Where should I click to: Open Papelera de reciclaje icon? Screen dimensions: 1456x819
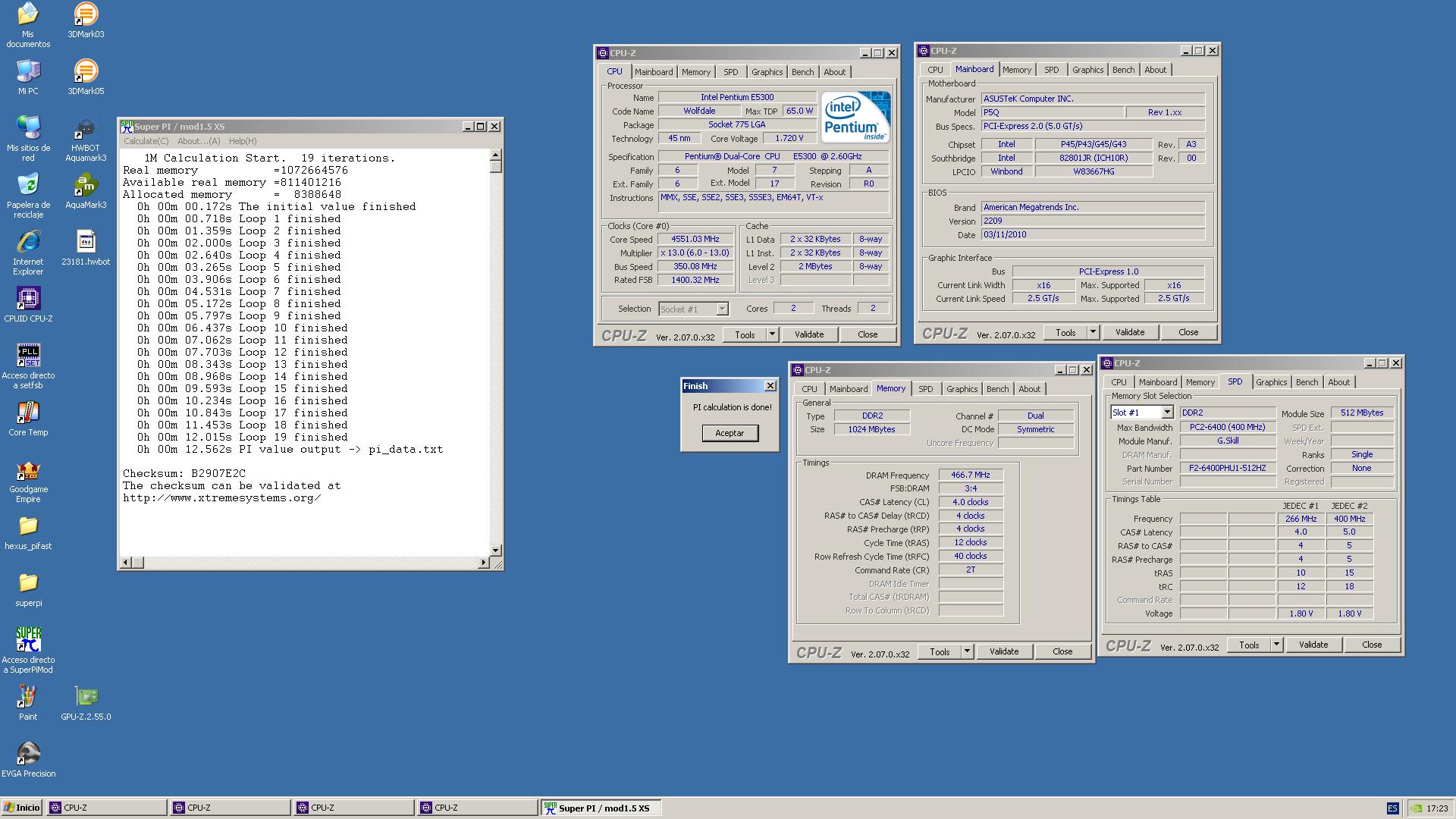click(x=28, y=195)
